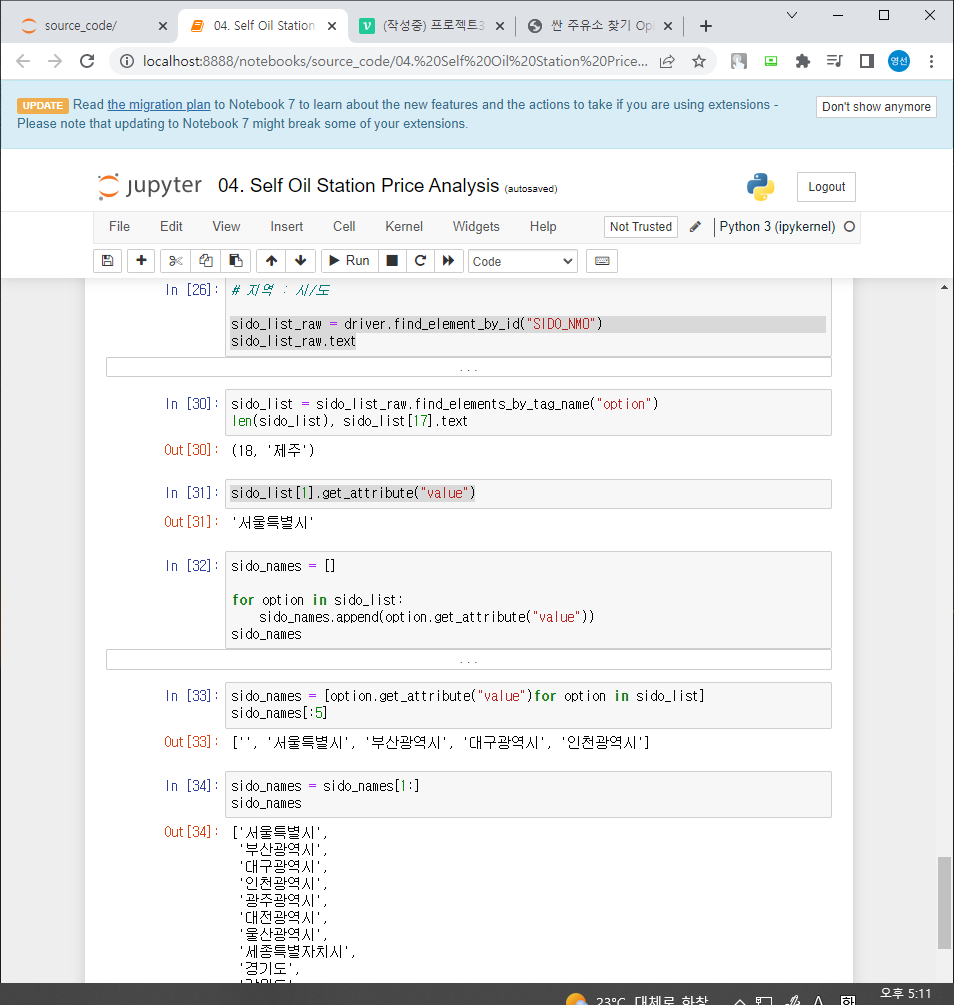The height and width of the screenshot is (1005, 954).
Task: Paste cells below icon
Action: click(235, 261)
